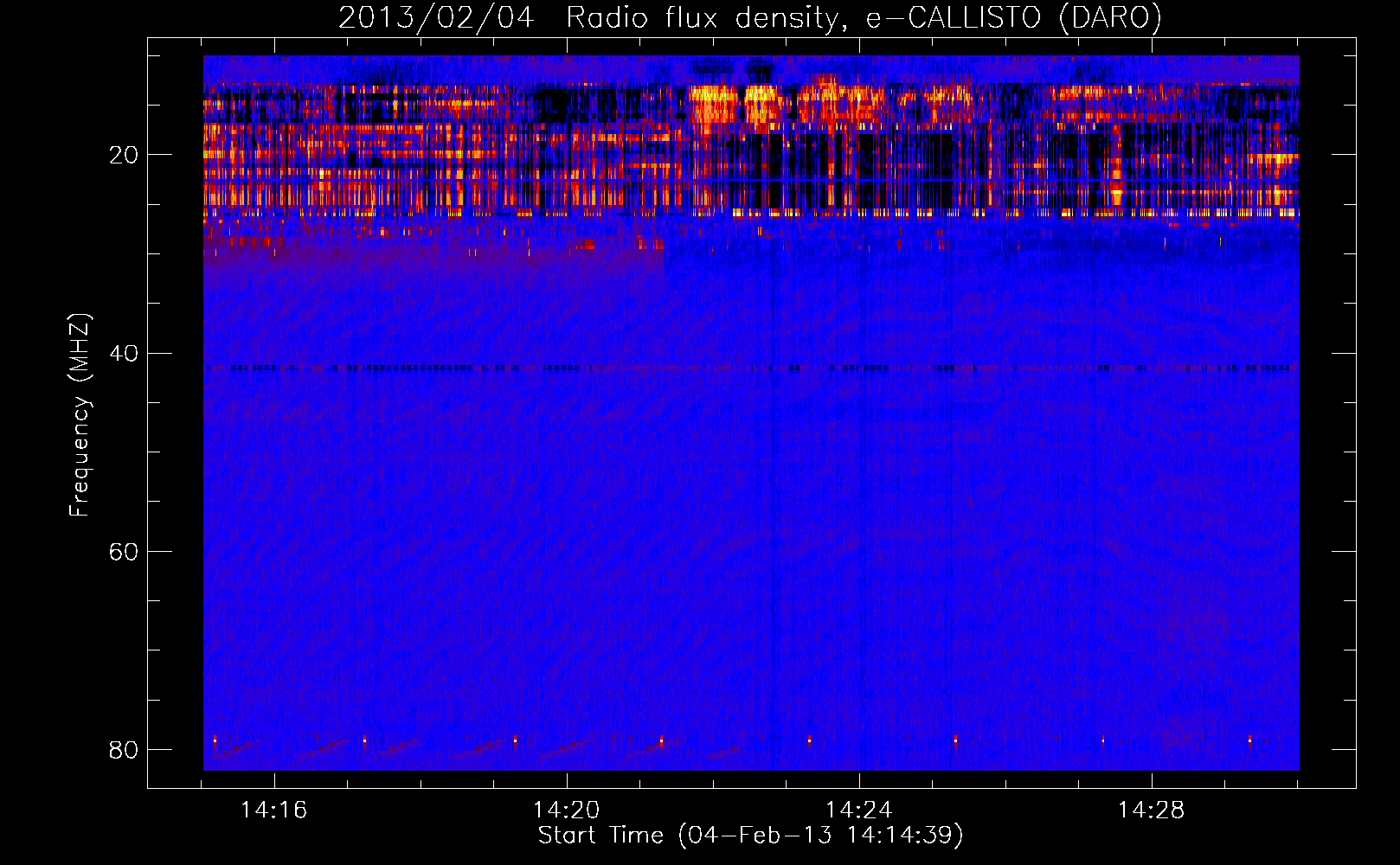The height and width of the screenshot is (865, 1400).
Task: Click the "14:28" time tick label
Action: click(1152, 810)
